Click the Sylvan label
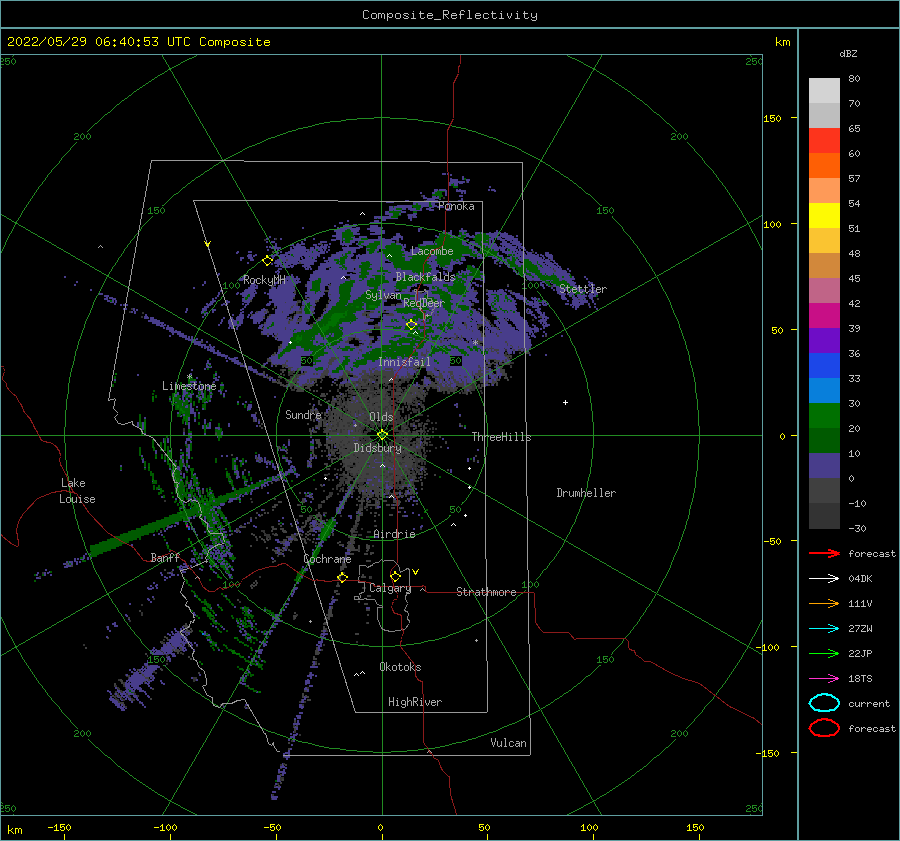 [x=383, y=296]
